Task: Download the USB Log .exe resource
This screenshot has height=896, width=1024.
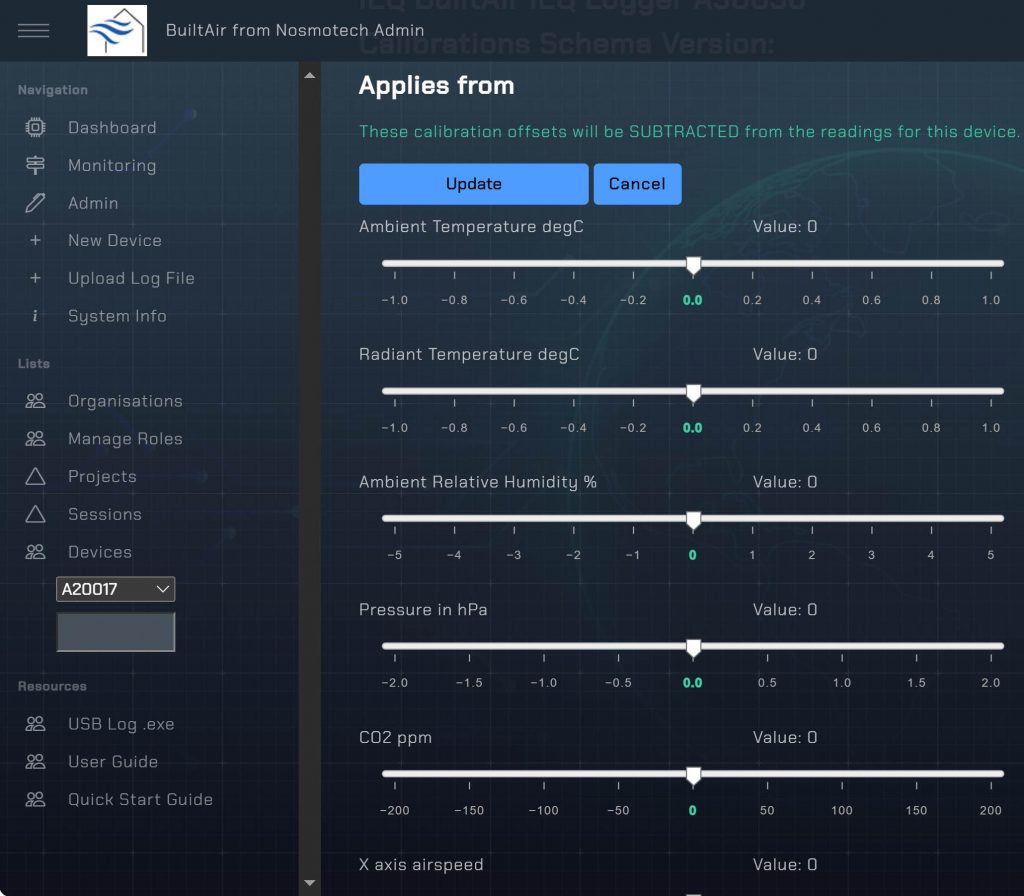Action: 121,725
